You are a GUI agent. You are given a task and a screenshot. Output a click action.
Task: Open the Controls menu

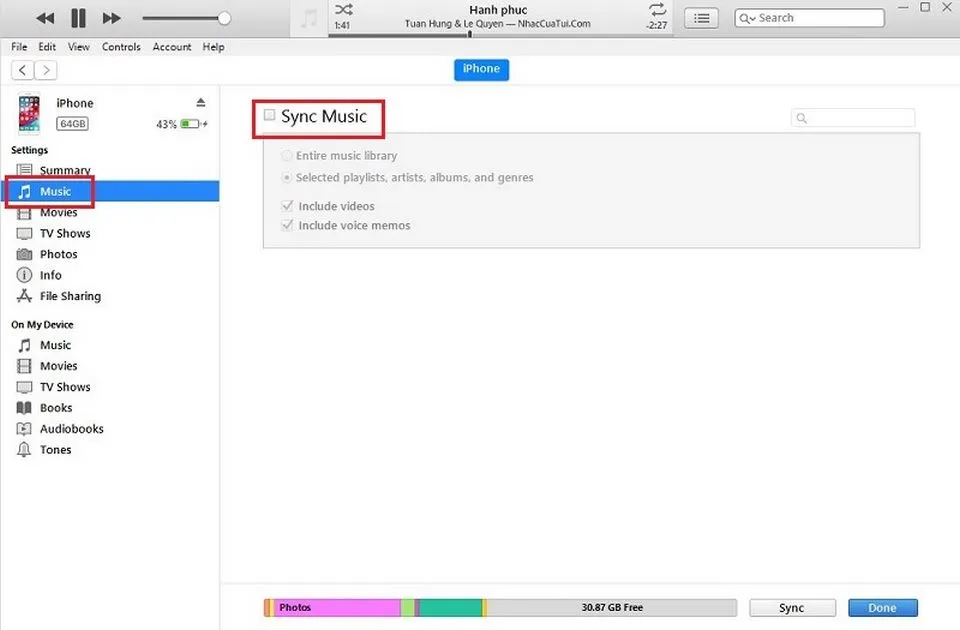click(121, 46)
